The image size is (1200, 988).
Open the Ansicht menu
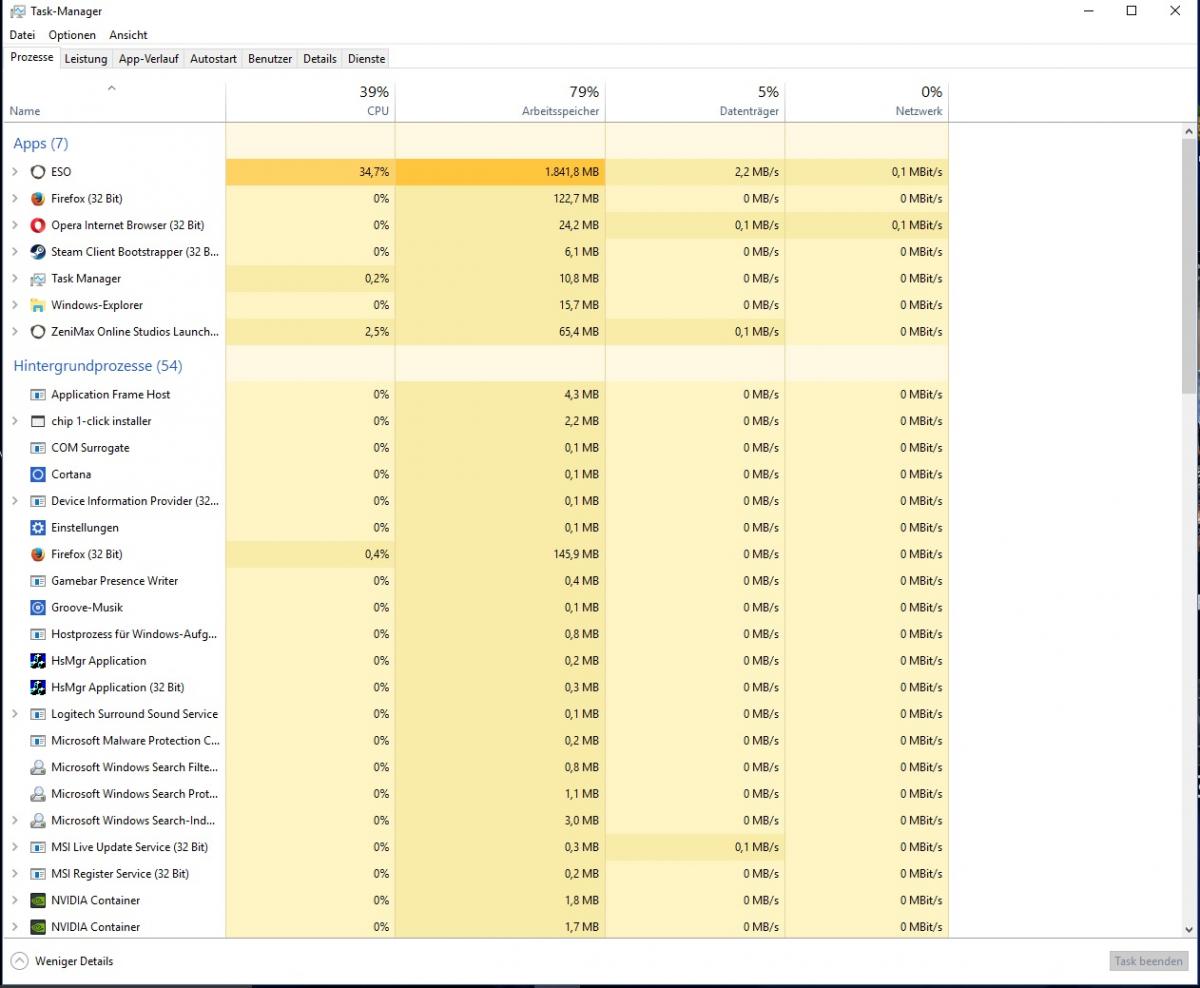click(128, 35)
